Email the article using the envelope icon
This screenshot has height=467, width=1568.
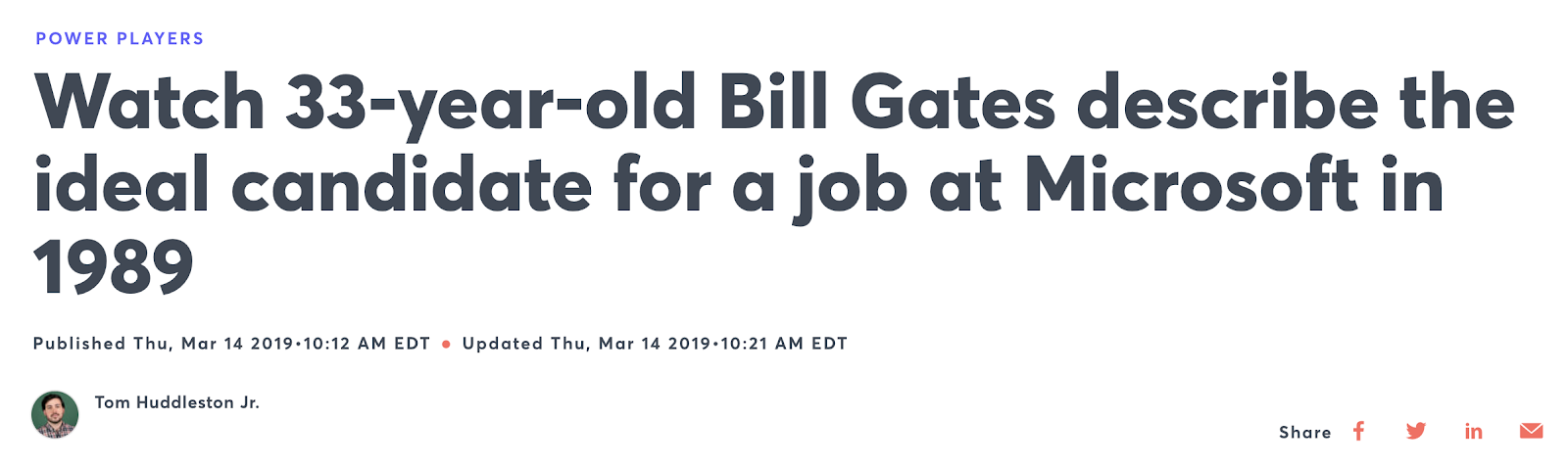point(1532,431)
